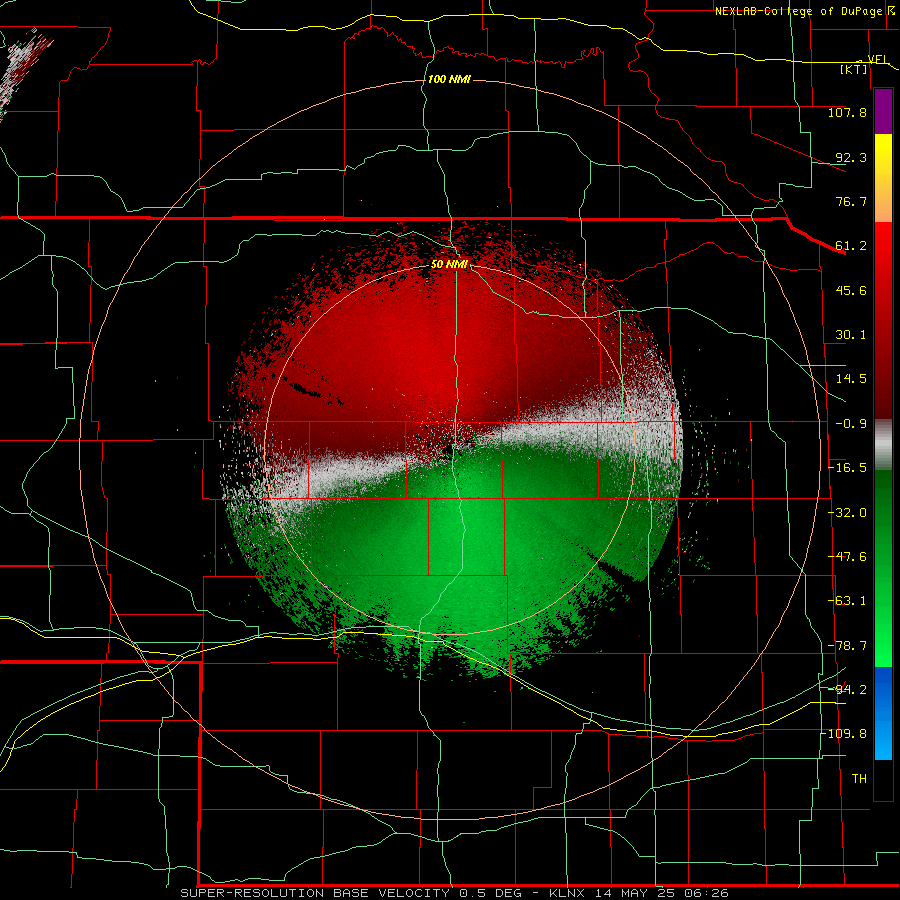Viewport: 900px width, 900px height.
Task: Click the -63.1 velocity scale label
Action: (x=847, y=601)
